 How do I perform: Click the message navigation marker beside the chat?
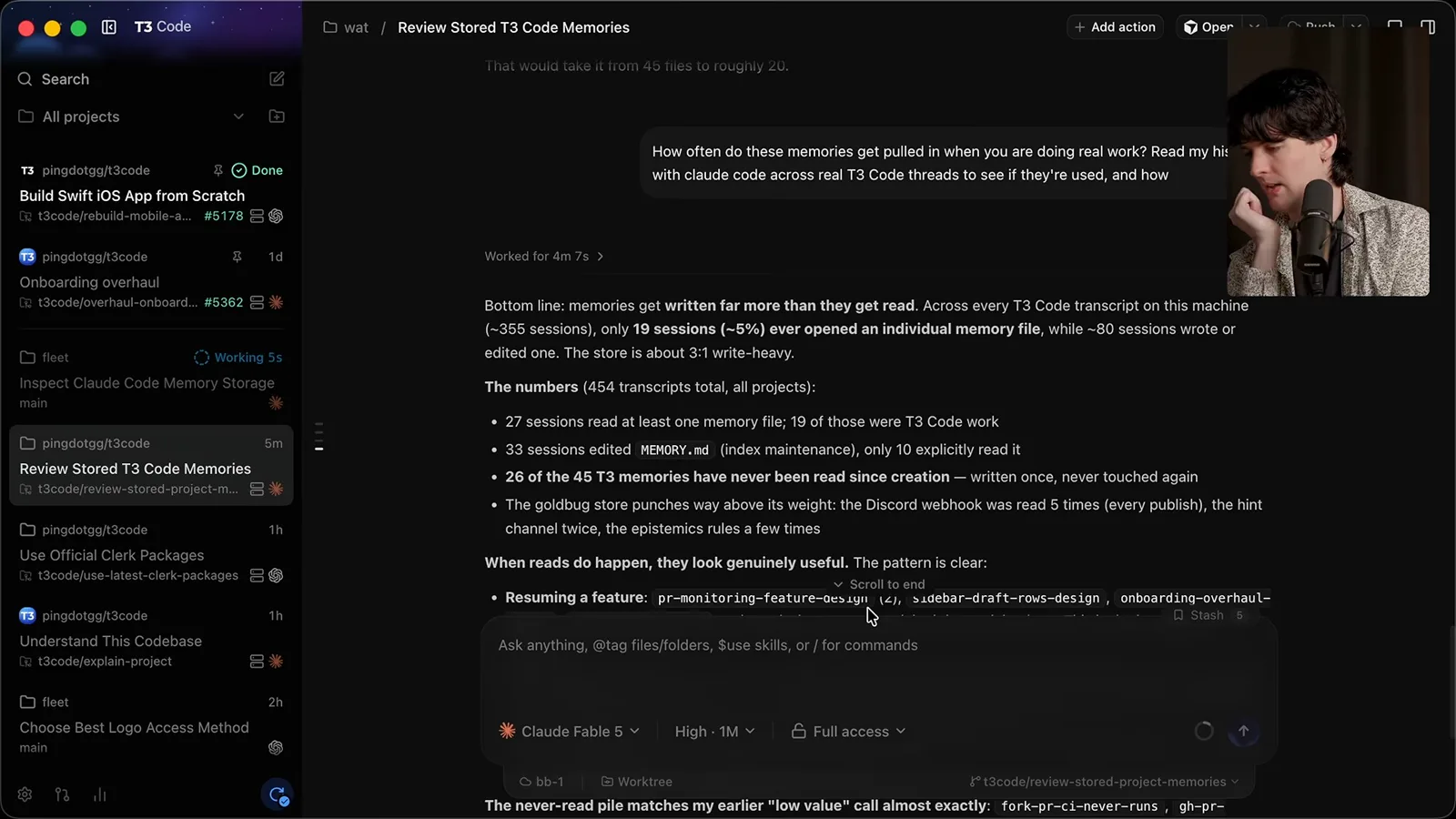(x=318, y=437)
